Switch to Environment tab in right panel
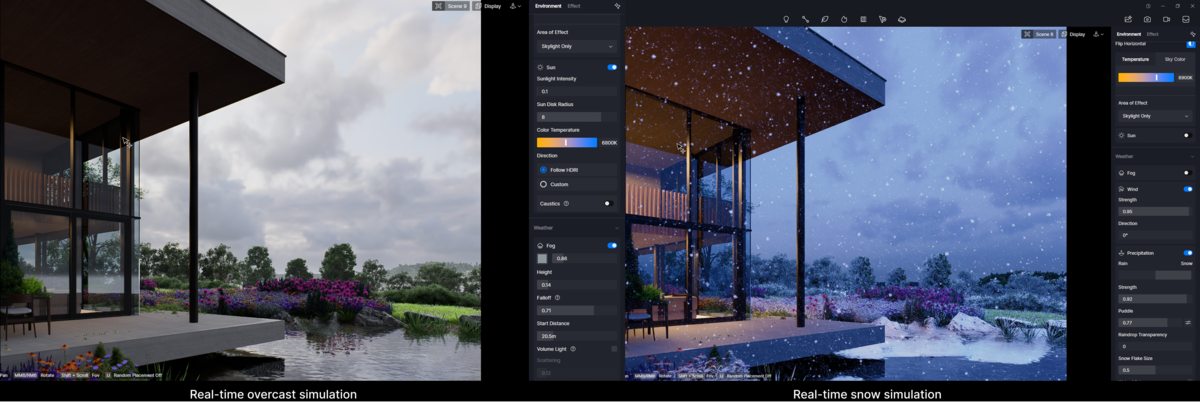The height and width of the screenshot is (414, 1200). (1129, 34)
